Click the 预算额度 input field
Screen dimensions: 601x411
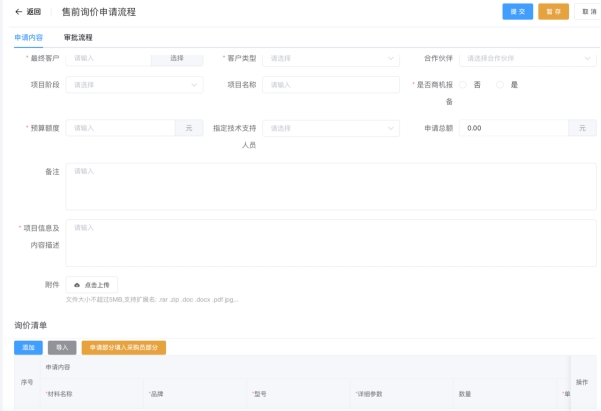[120, 128]
